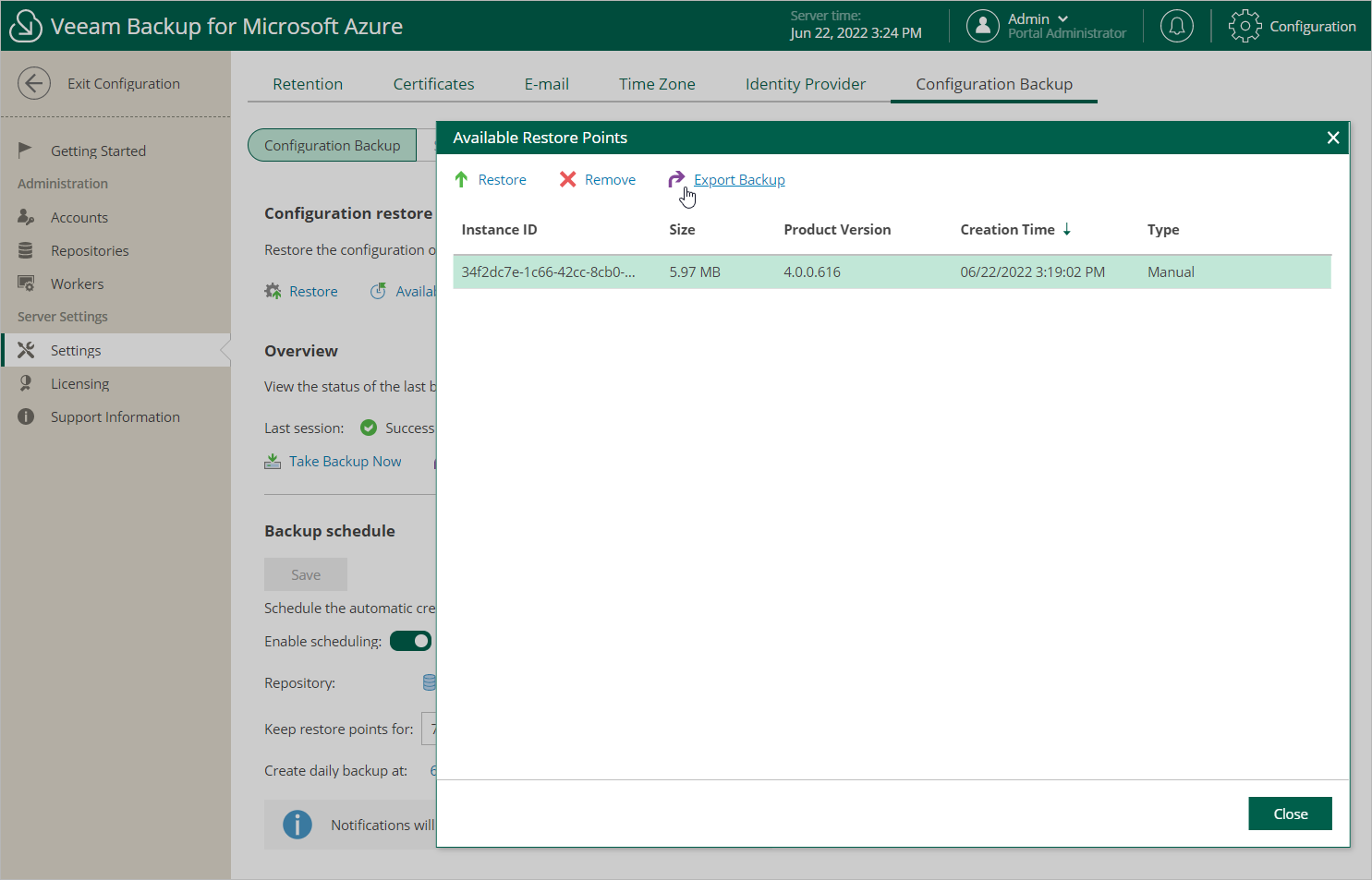Viewport: 1372px width, 880px height.
Task: Click the Workers sidebar icon
Action: (x=26, y=283)
